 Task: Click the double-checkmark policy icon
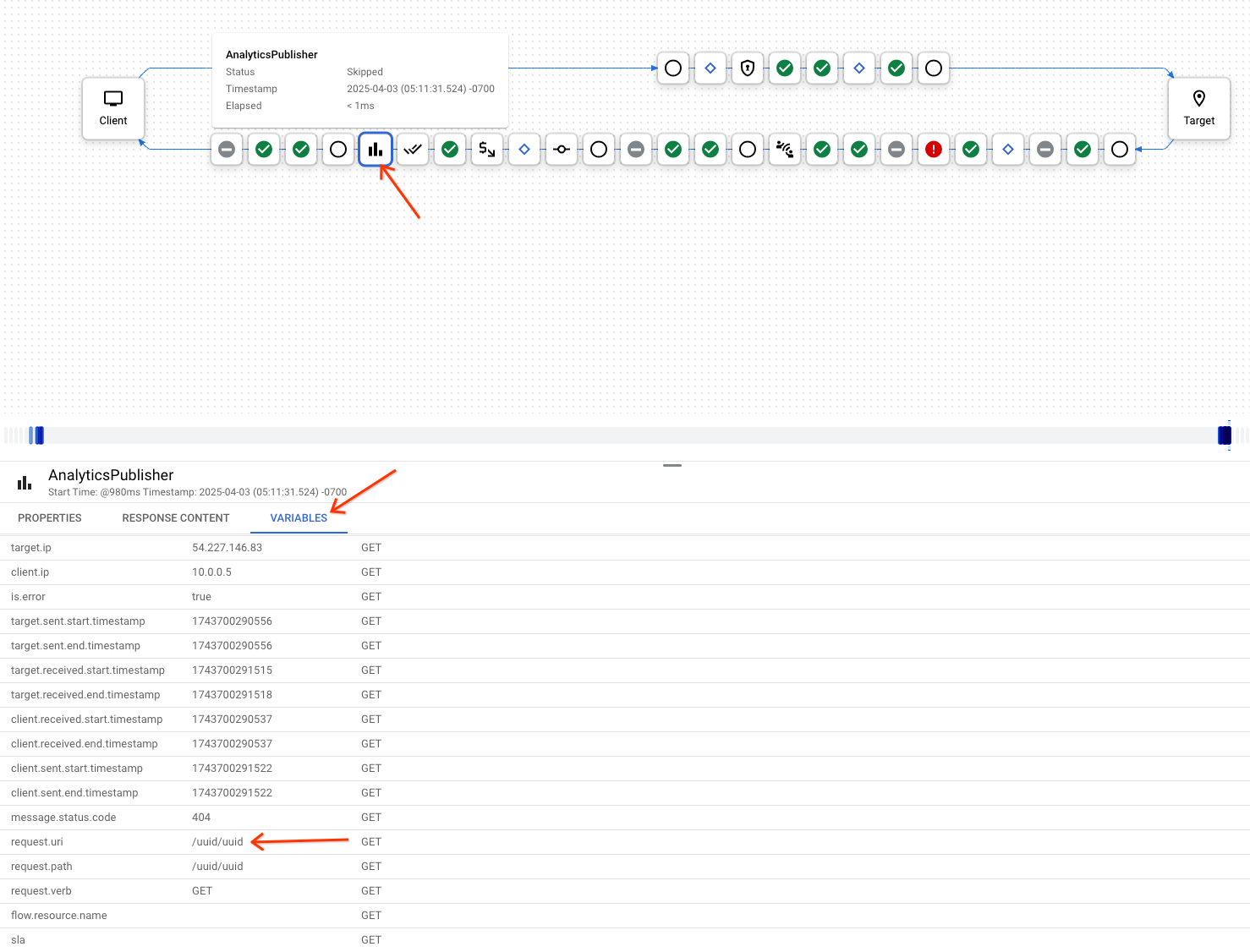tap(413, 149)
